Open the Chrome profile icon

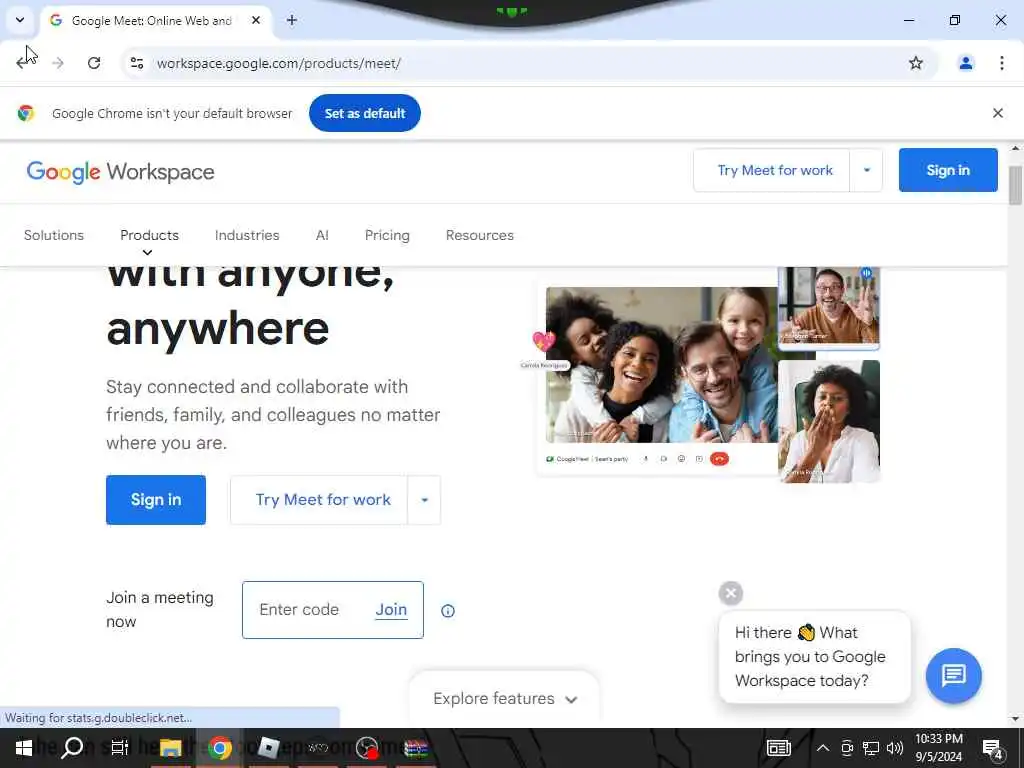[965, 63]
